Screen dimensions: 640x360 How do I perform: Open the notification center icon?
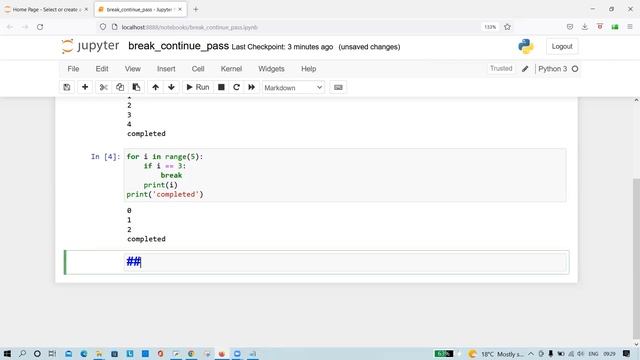627,354
